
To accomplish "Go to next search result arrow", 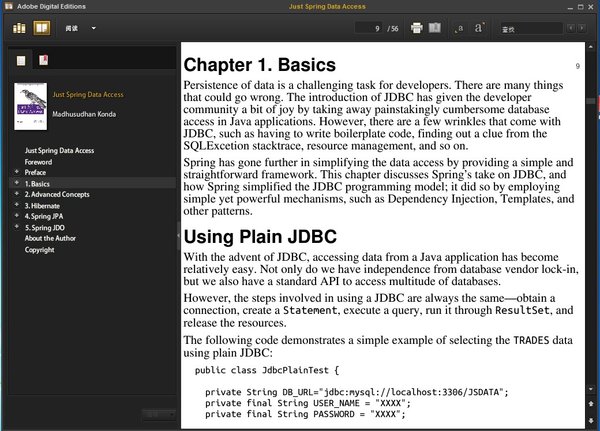I will click(x=582, y=28).
